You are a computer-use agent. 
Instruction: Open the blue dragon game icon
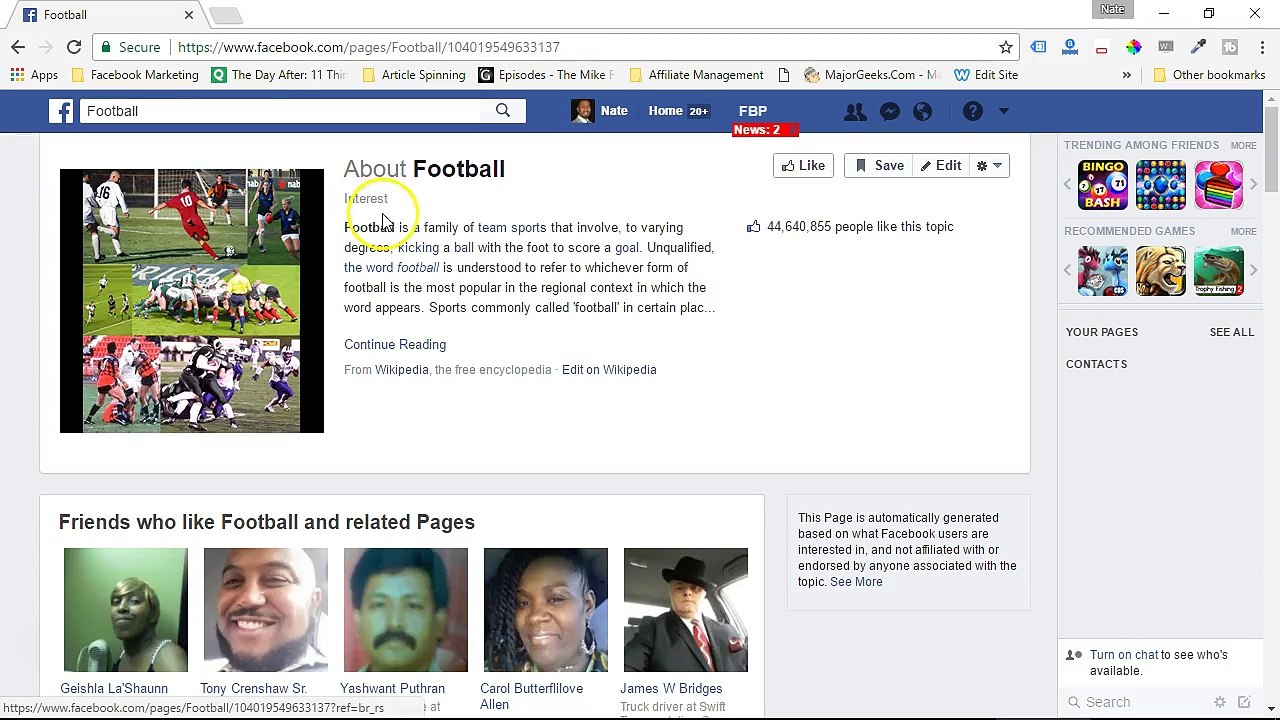click(1103, 271)
